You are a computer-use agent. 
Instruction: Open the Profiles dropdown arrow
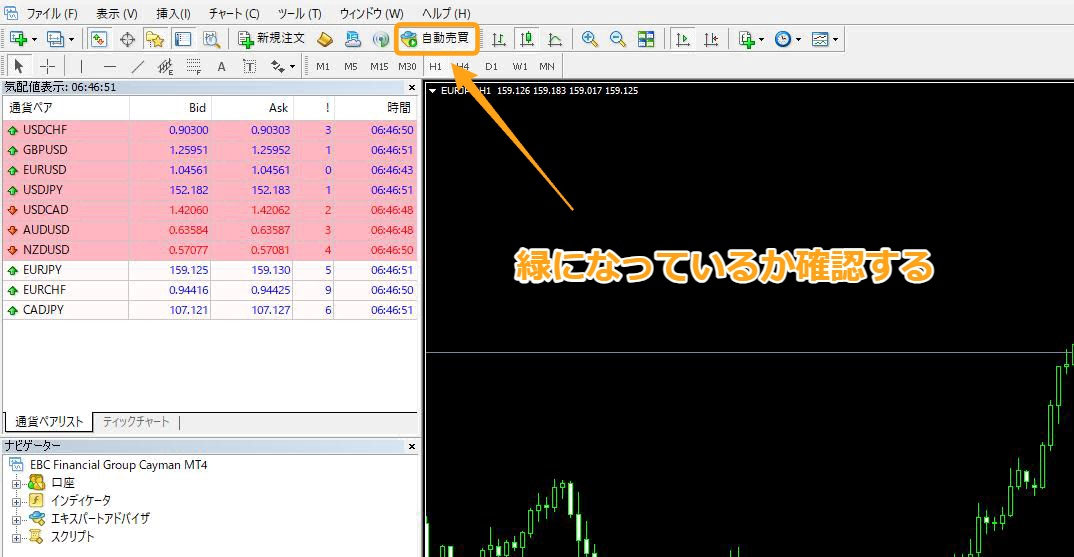point(71,40)
